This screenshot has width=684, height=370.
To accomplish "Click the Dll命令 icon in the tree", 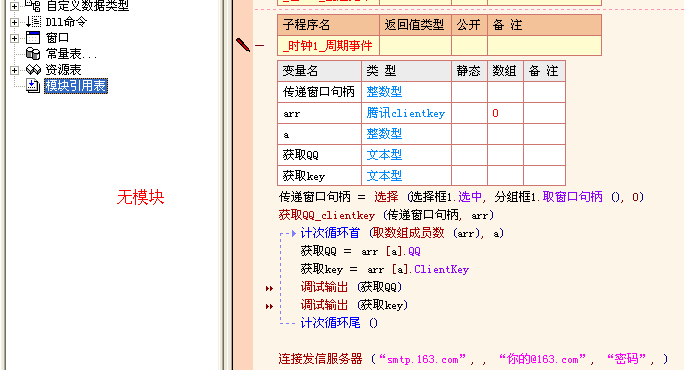I will (x=33, y=21).
